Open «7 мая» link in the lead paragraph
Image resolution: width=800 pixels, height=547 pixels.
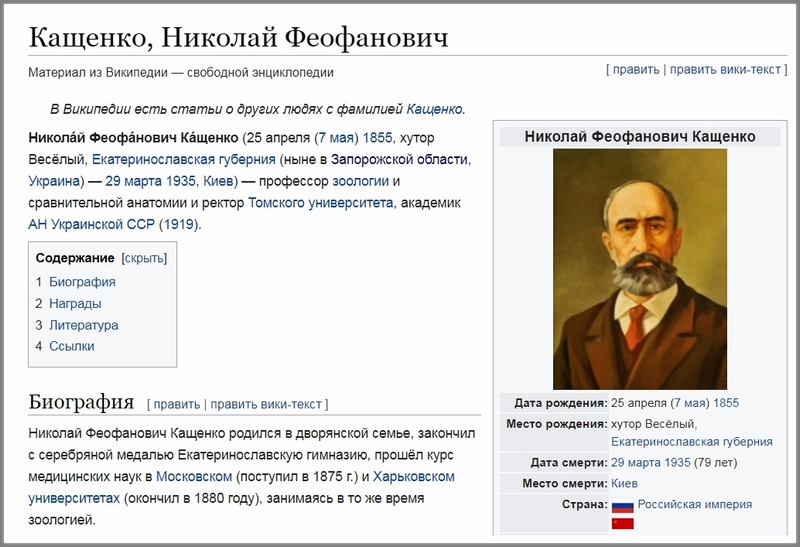(336, 138)
